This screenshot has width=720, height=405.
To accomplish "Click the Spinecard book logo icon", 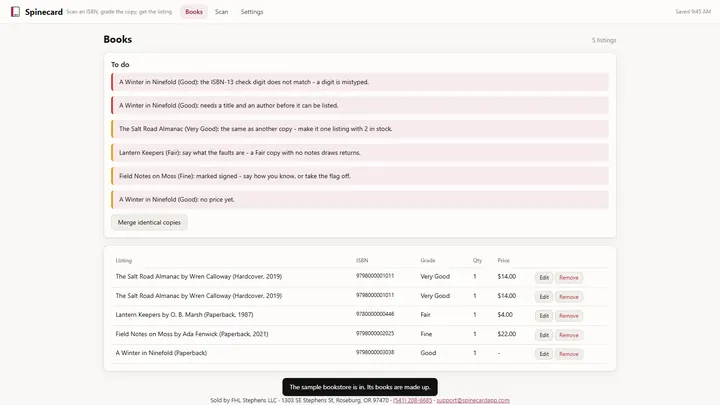I will tap(15, 11).
